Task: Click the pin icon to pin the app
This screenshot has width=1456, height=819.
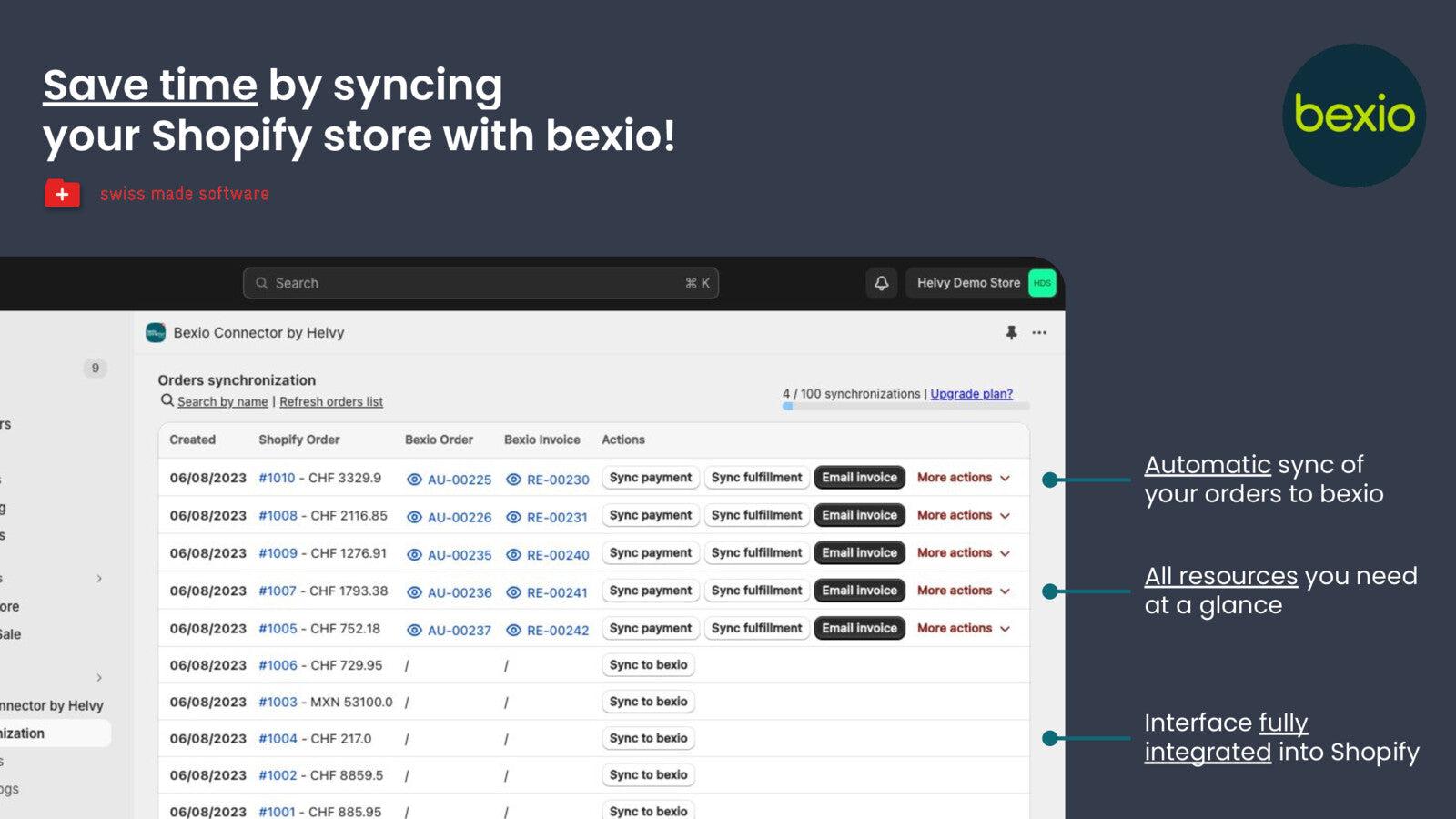Action: [x=1013, y=332]
